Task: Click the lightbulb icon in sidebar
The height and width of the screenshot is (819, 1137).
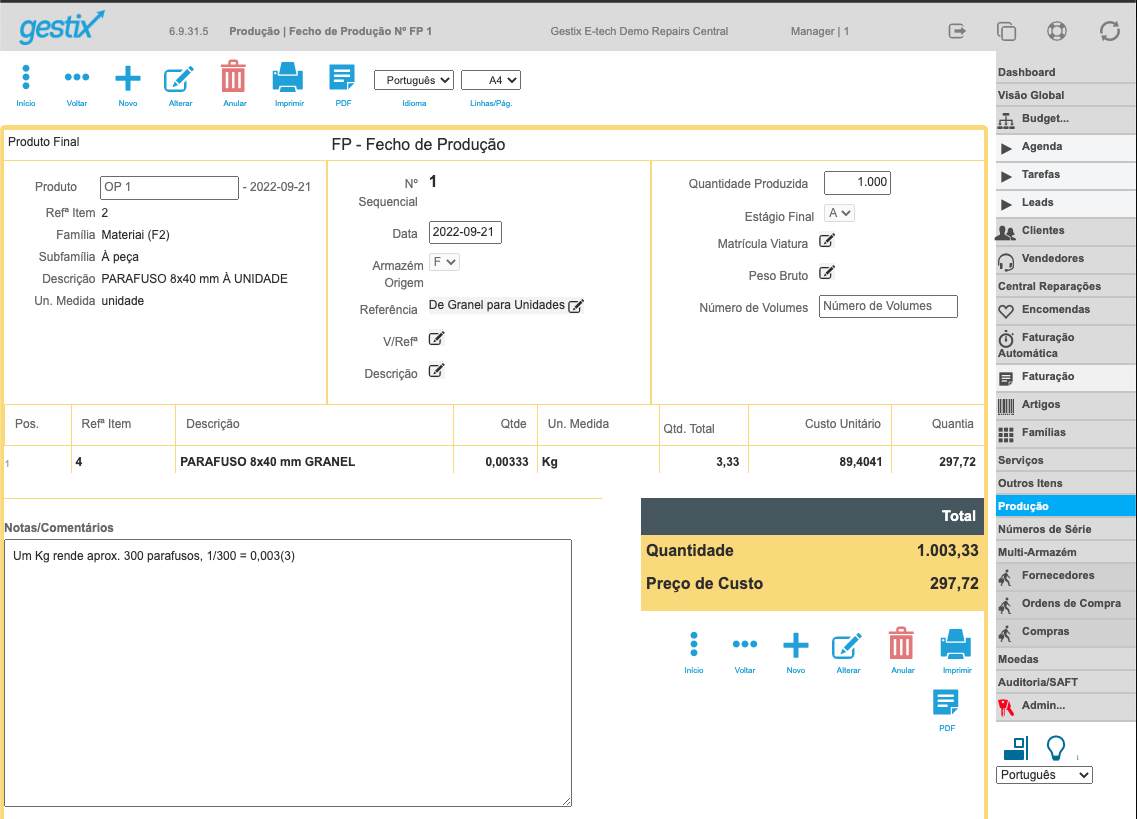Action: (x=1056, y=748)
